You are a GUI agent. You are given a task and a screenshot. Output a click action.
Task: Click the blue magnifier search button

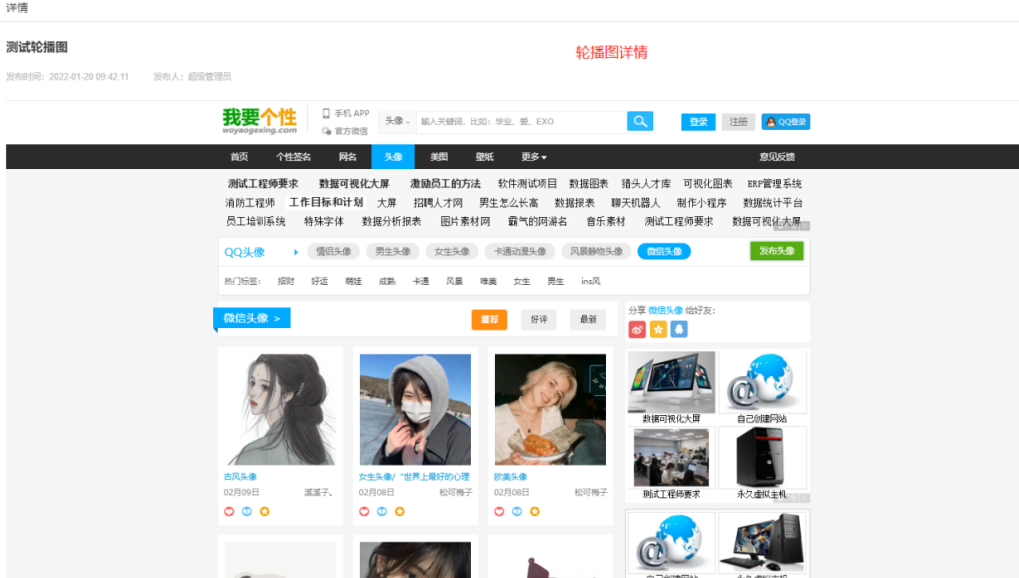tap(640, 121)
